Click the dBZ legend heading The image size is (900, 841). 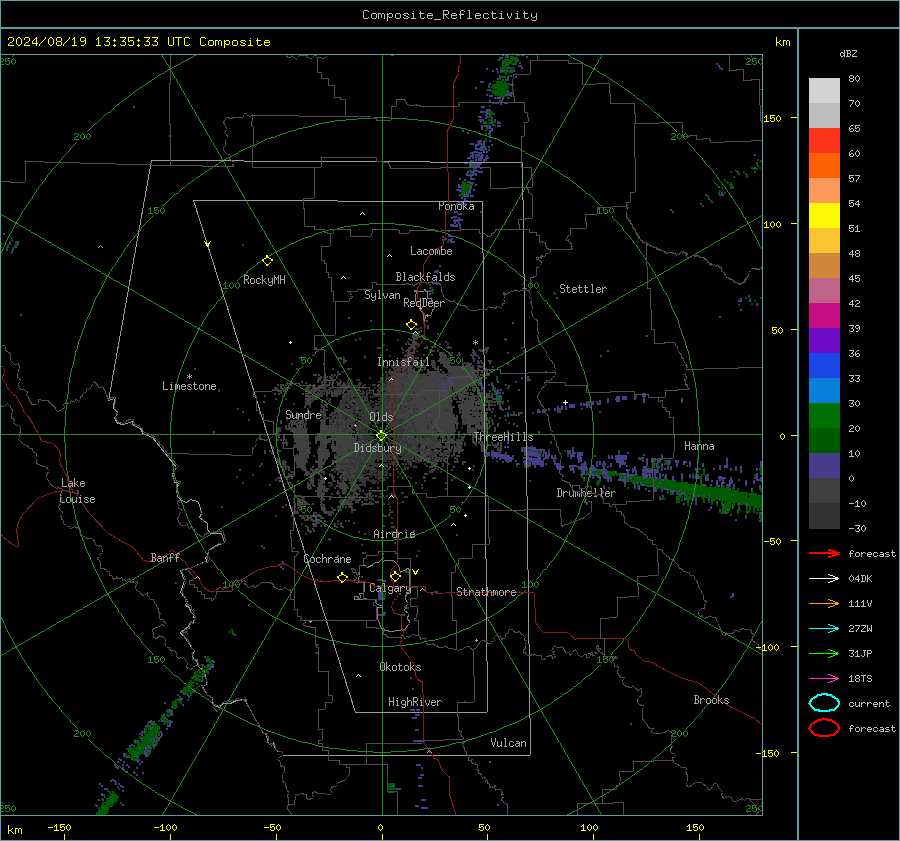[848, 54]
